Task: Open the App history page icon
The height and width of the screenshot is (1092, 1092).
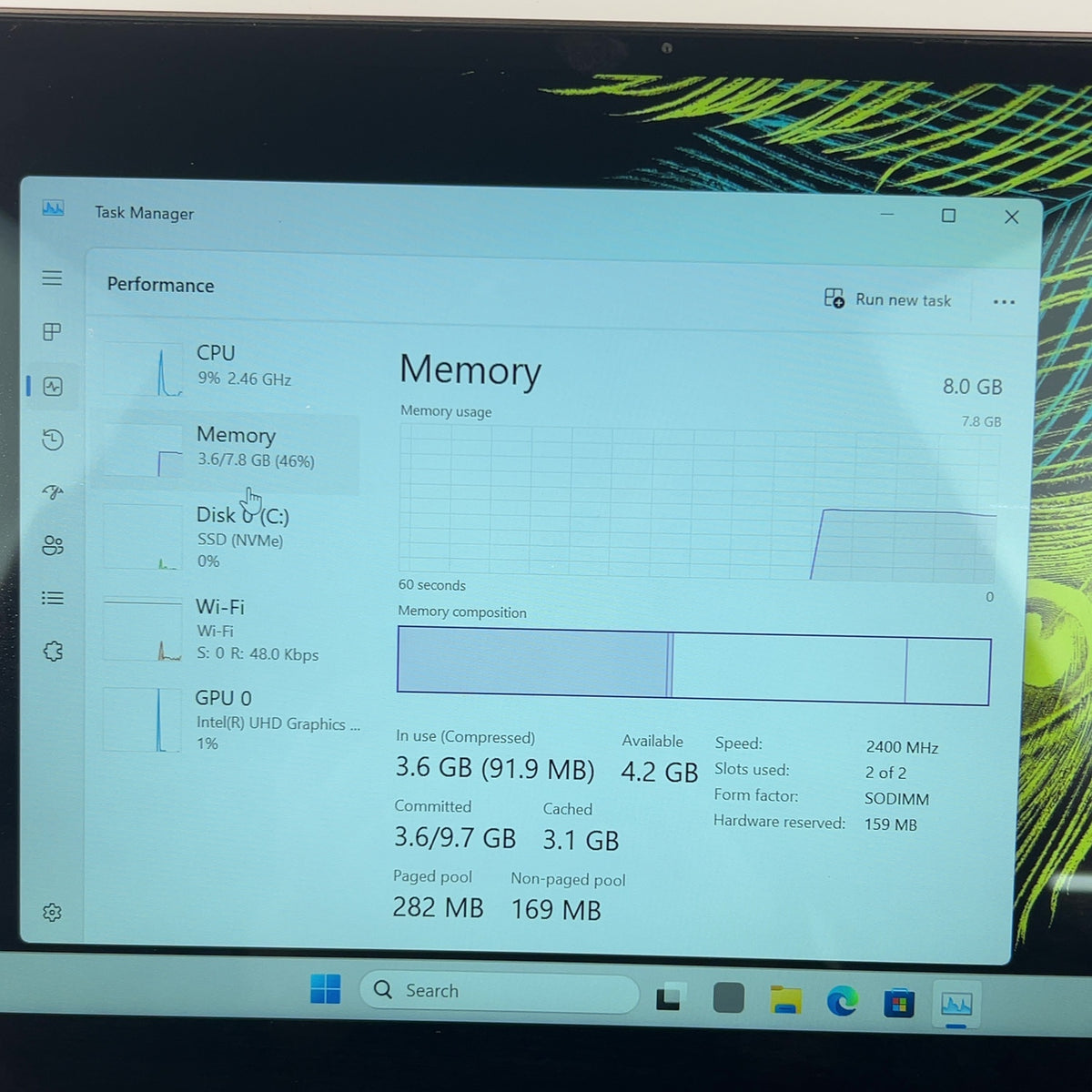Action: [53, 440]
